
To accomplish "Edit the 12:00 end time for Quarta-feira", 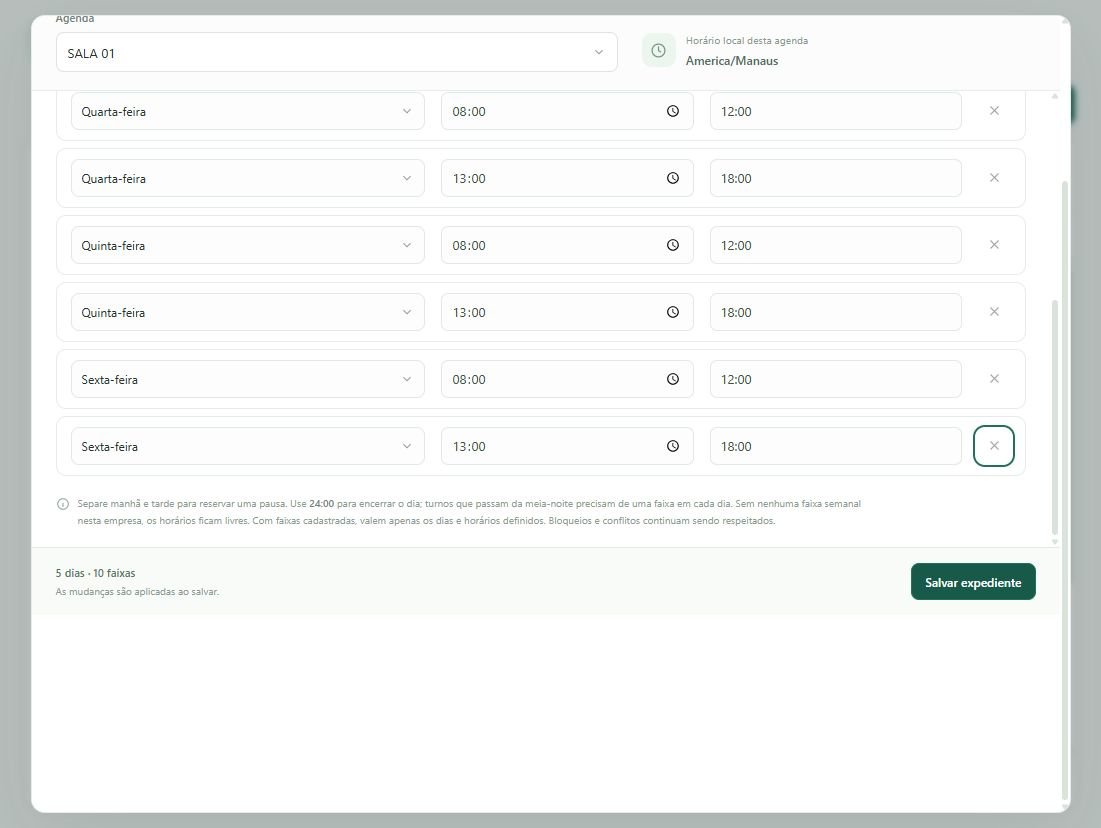I will [836, 111].
